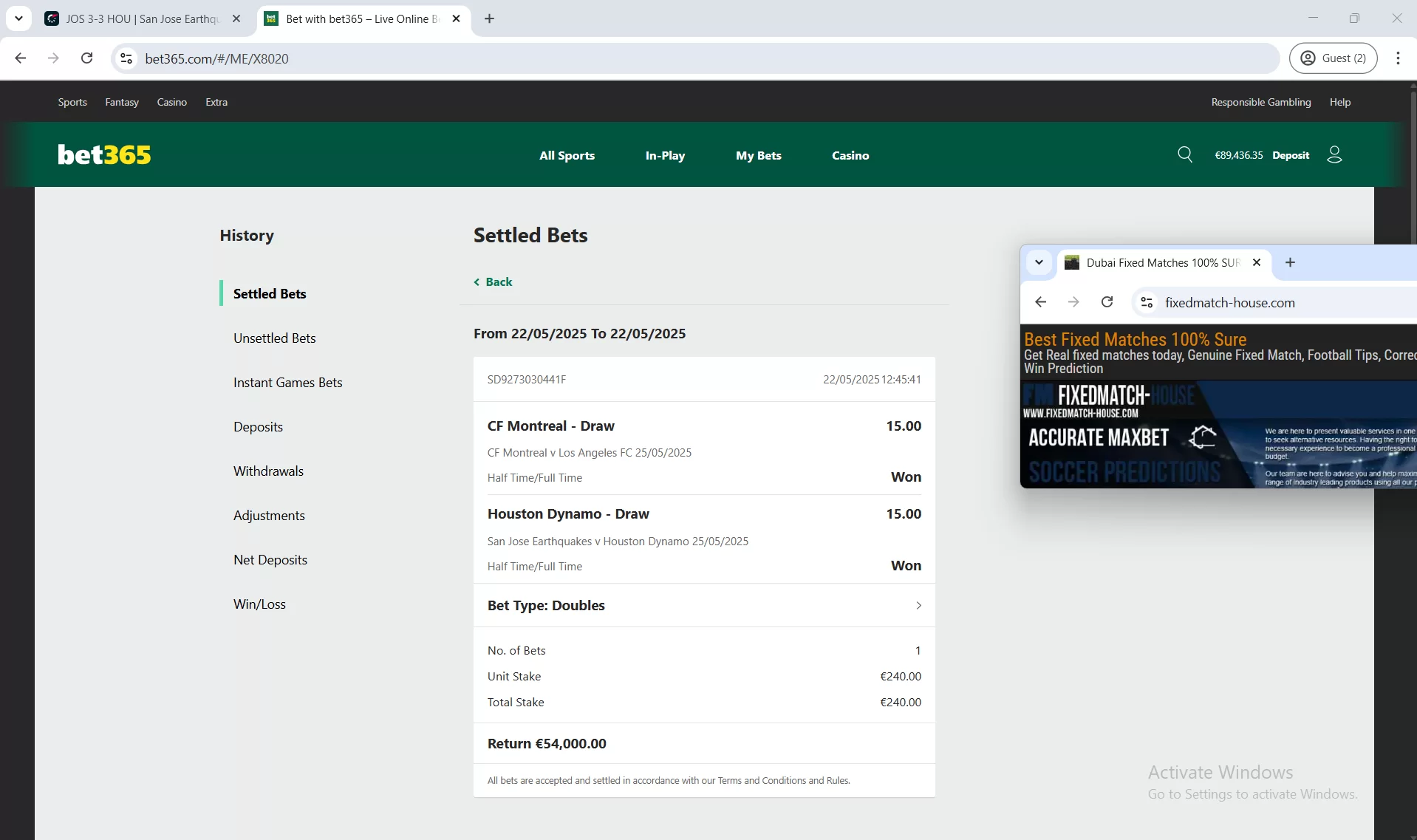Open the tab search dropdown in main window
This screenshot has width=1417, height=840.
pyautogui.click(x=18, y=18)
